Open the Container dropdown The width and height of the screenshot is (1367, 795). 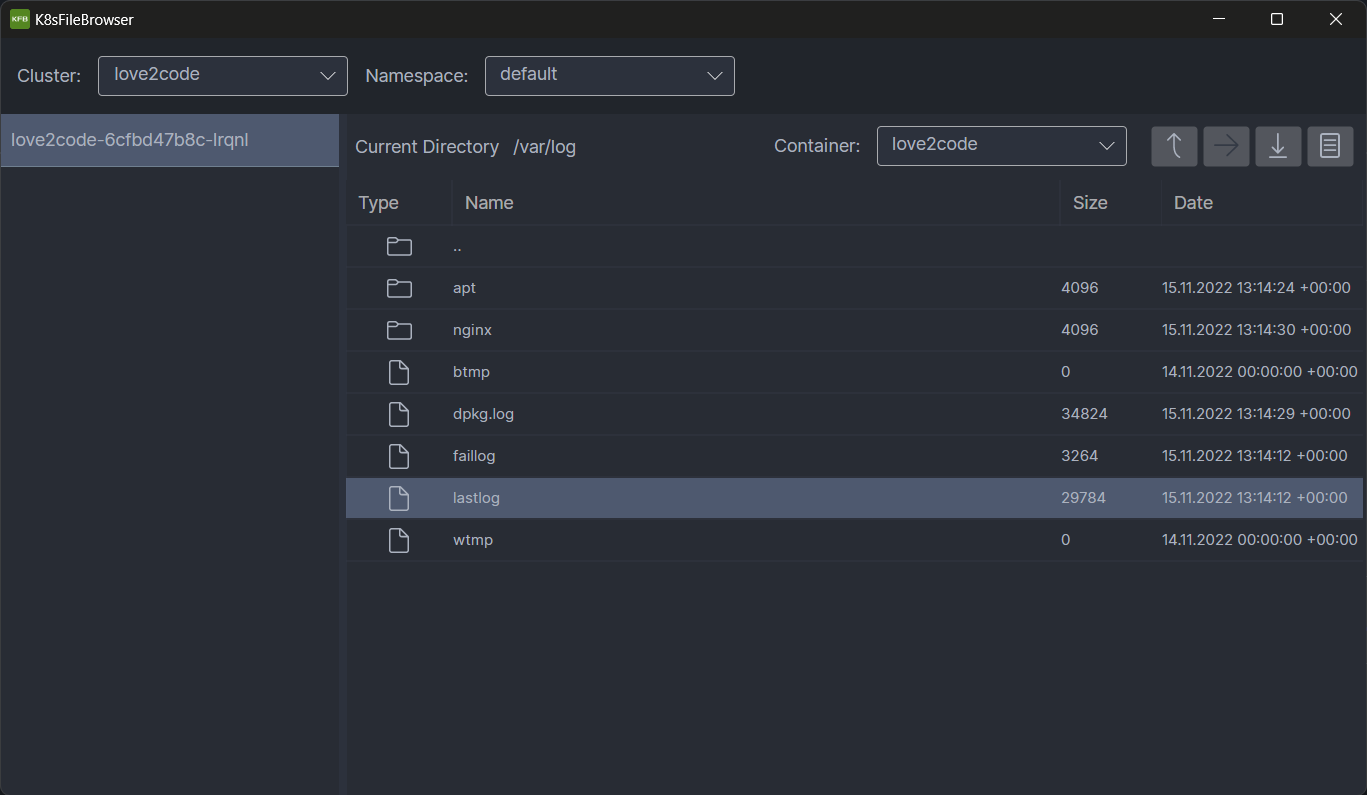click(x=1001, y=146)
